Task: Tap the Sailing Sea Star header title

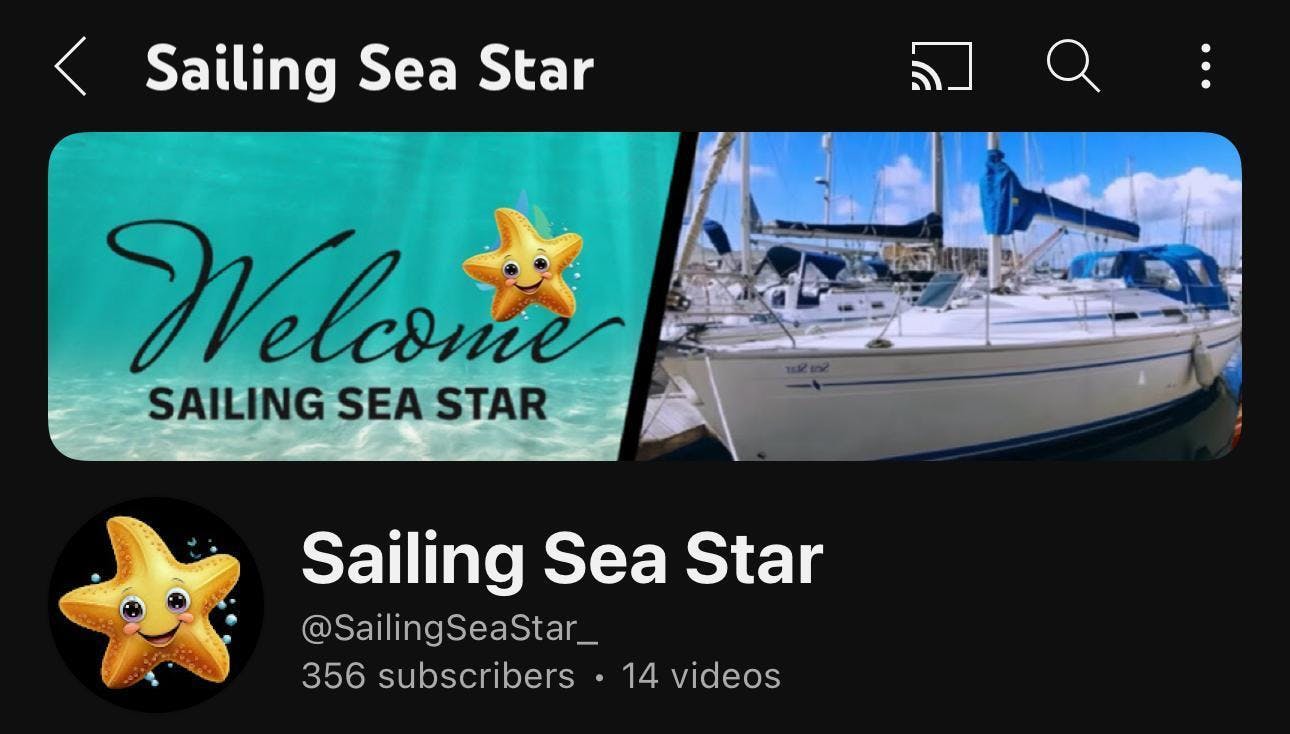Action: point(369,69)
